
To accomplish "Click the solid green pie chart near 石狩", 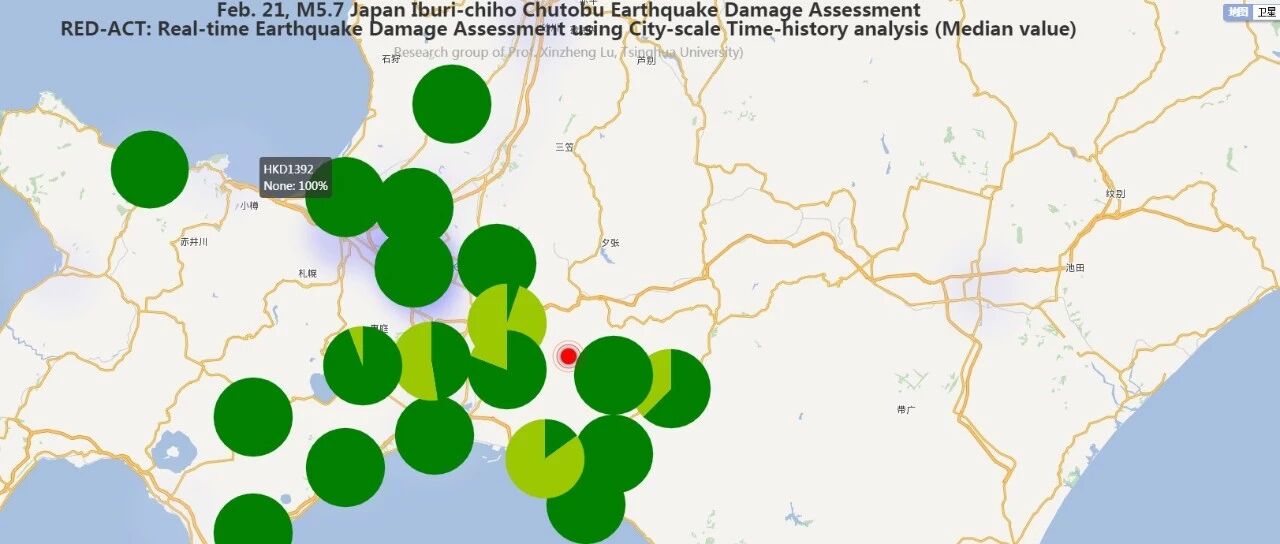I will 451,104.
